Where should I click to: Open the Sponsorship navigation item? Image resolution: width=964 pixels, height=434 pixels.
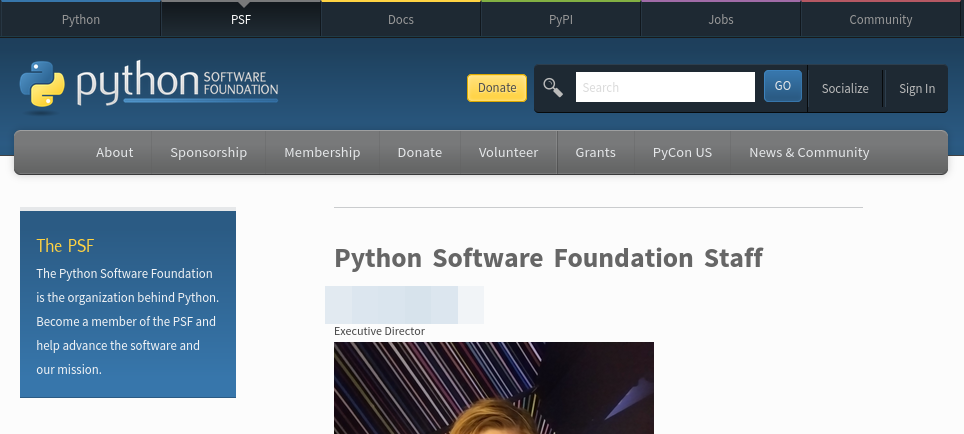pyautogui.click(x=208, y=152)
